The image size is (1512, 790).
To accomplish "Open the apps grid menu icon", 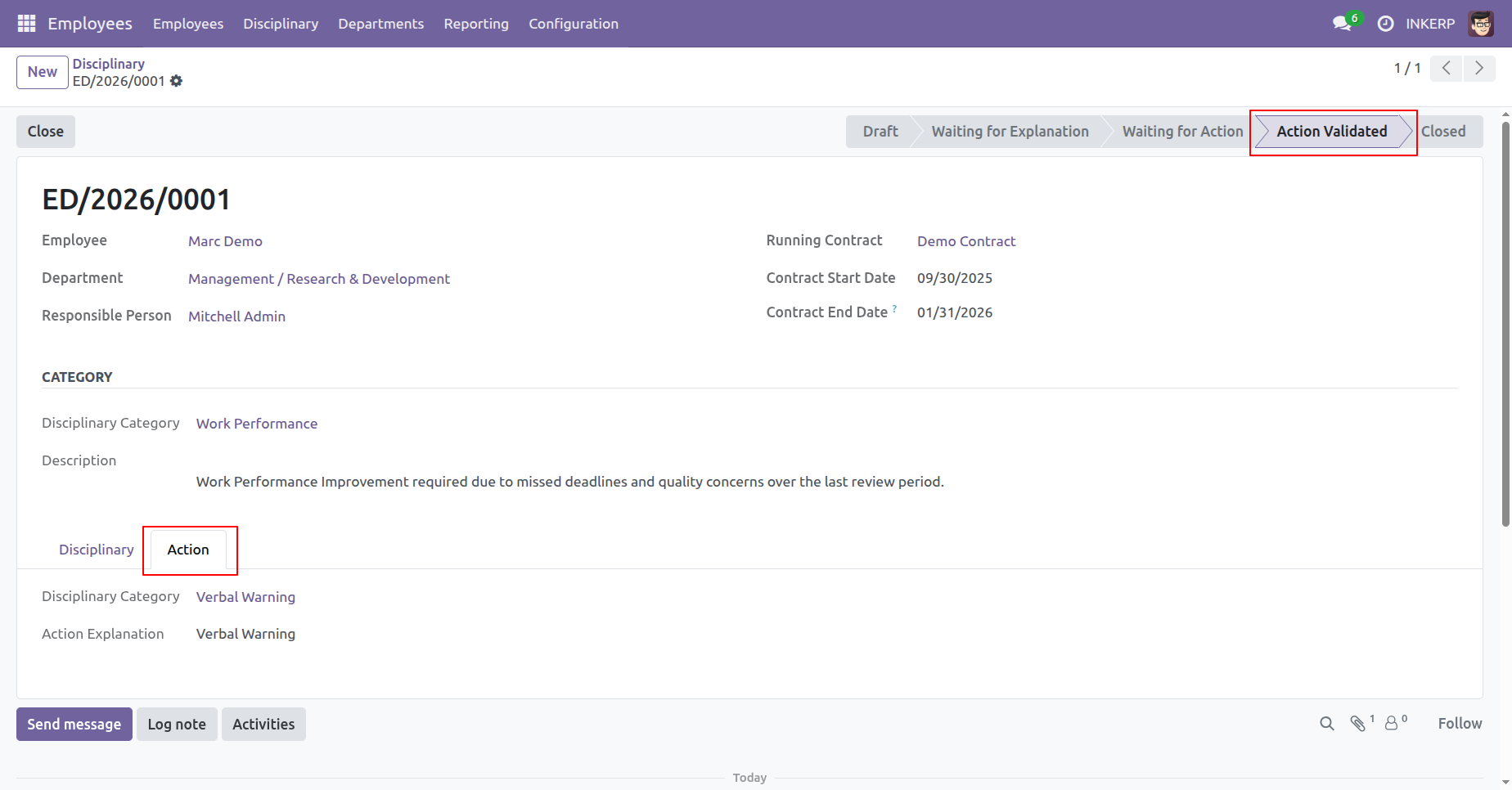I will pyautogui.click(x=26, y=24).
